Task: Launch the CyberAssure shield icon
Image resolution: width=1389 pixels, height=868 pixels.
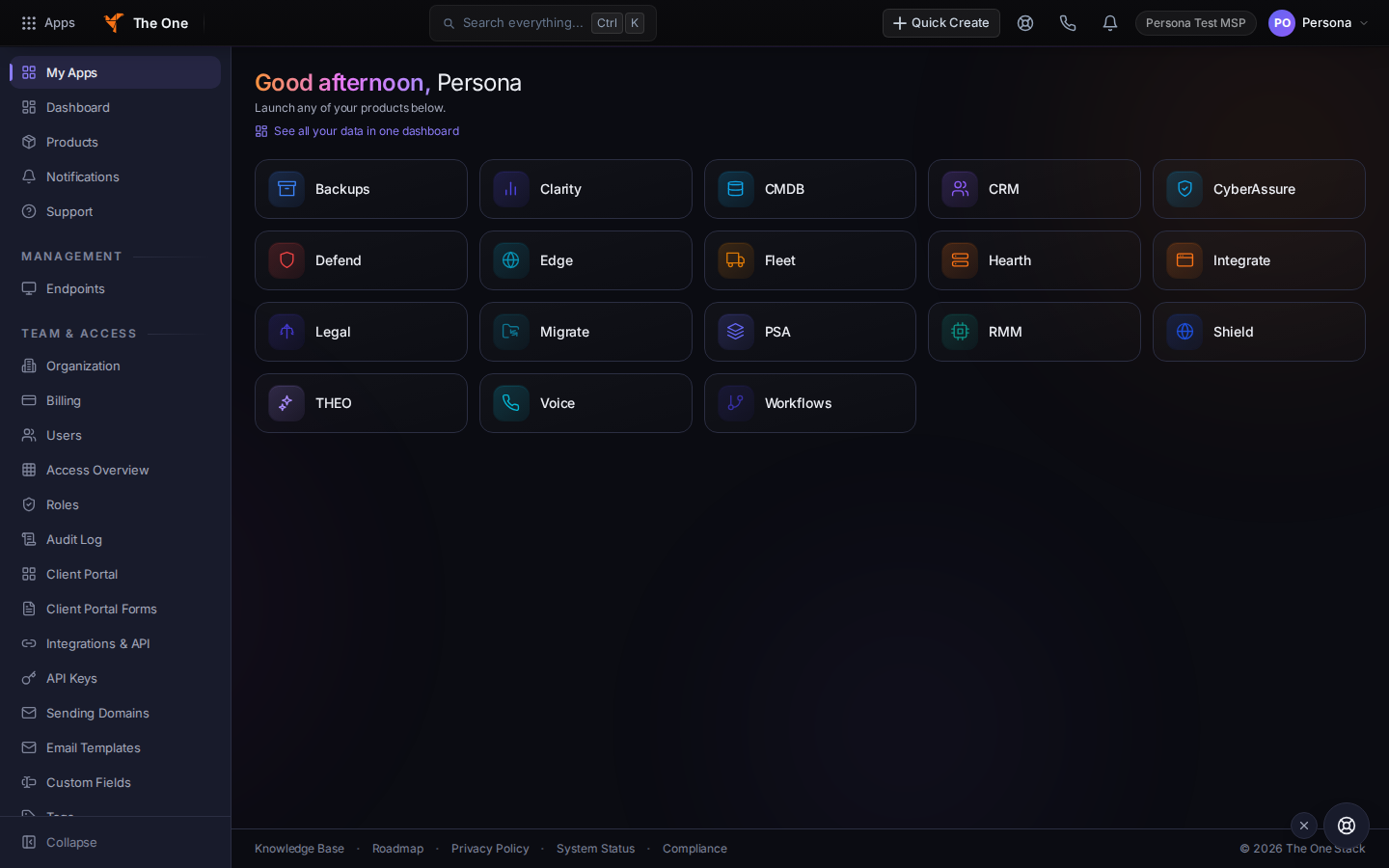Action: coord(1185,189)
